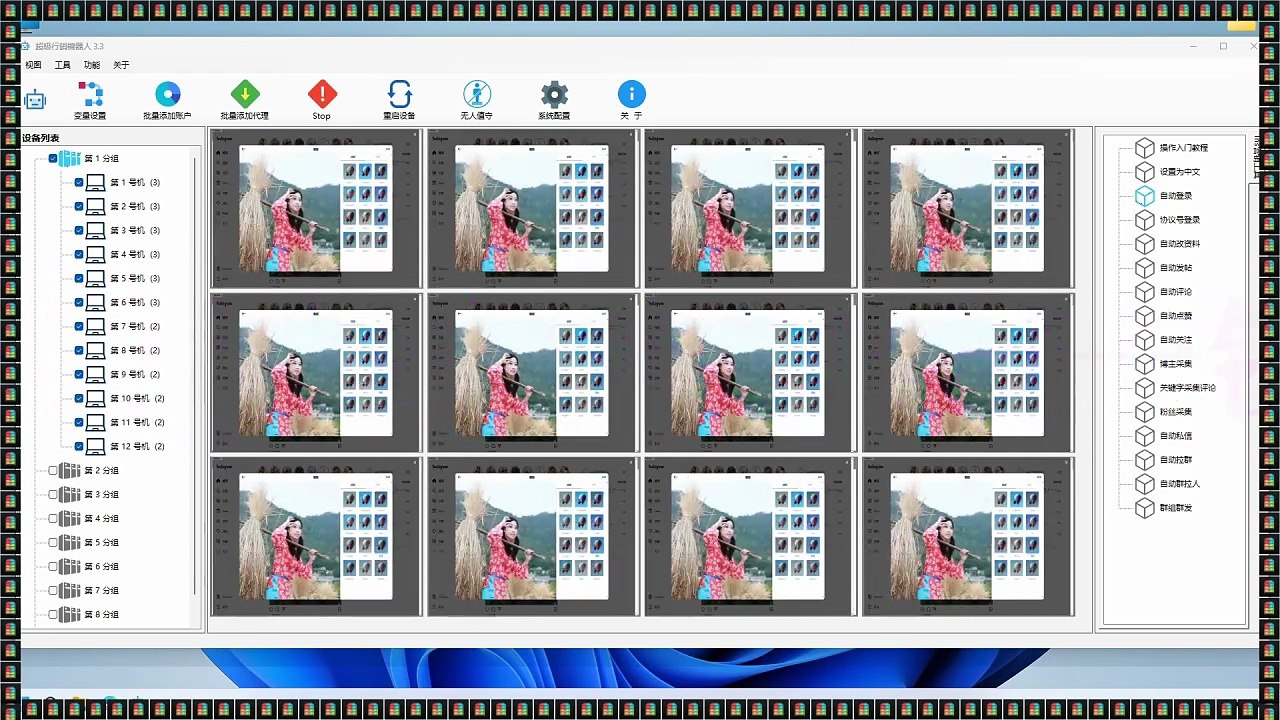Choose the 自动私信 label
1280x720 pixels.
(1176, 435)
